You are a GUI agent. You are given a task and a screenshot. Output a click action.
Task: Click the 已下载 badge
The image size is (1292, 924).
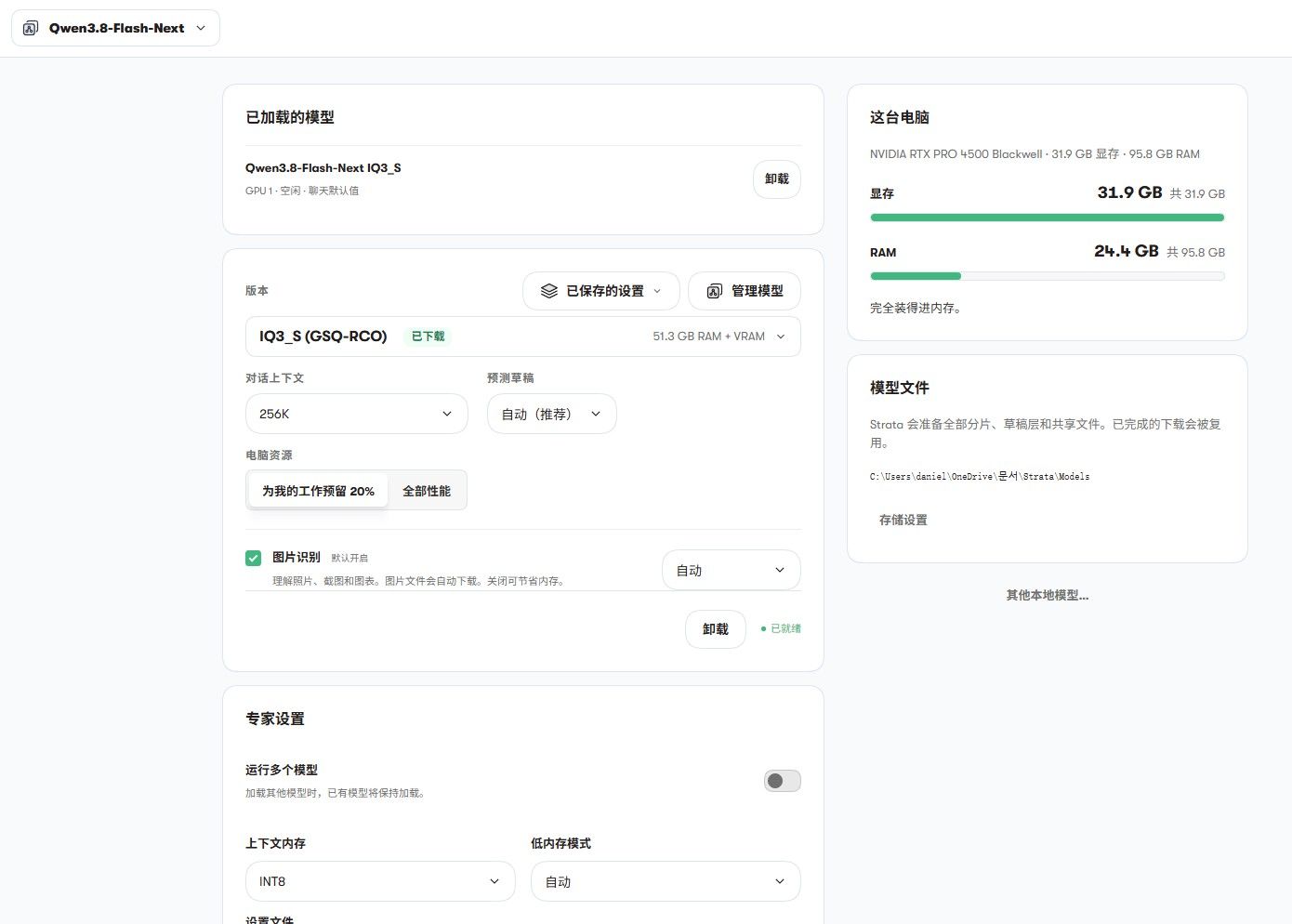point(428,337)
